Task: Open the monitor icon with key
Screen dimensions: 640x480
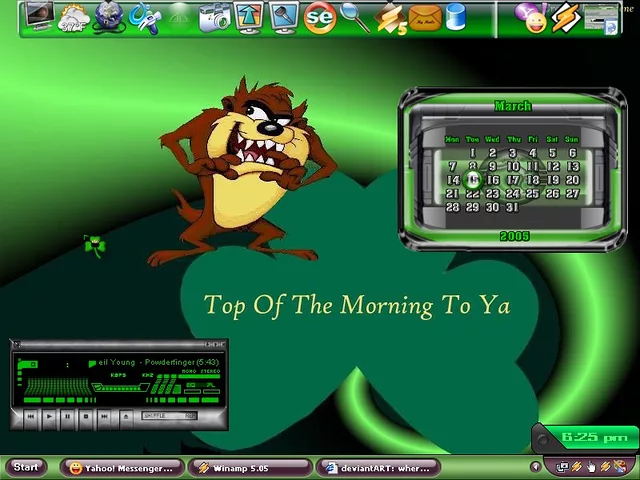Action: 284,17
